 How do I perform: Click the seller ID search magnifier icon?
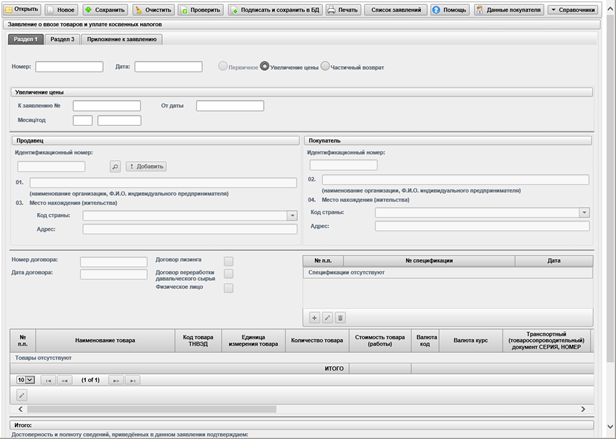point(115,166)
